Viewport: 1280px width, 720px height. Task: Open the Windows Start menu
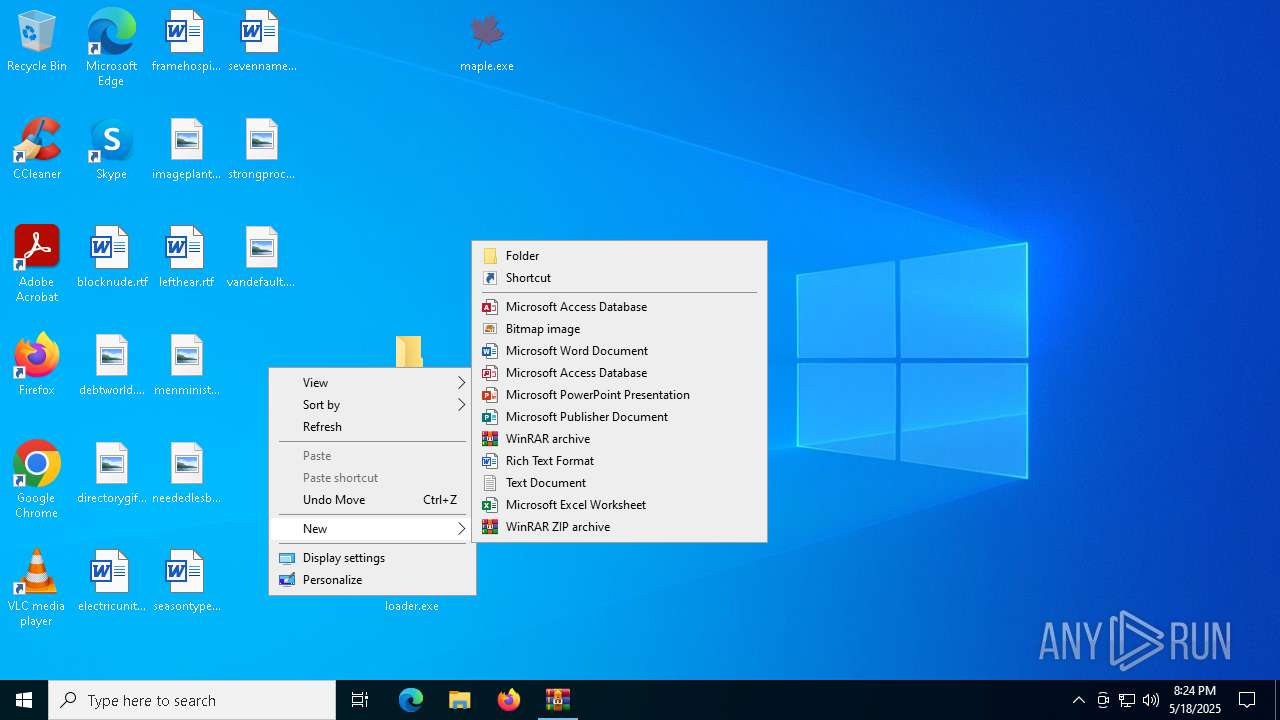click(x=24, y=700)
